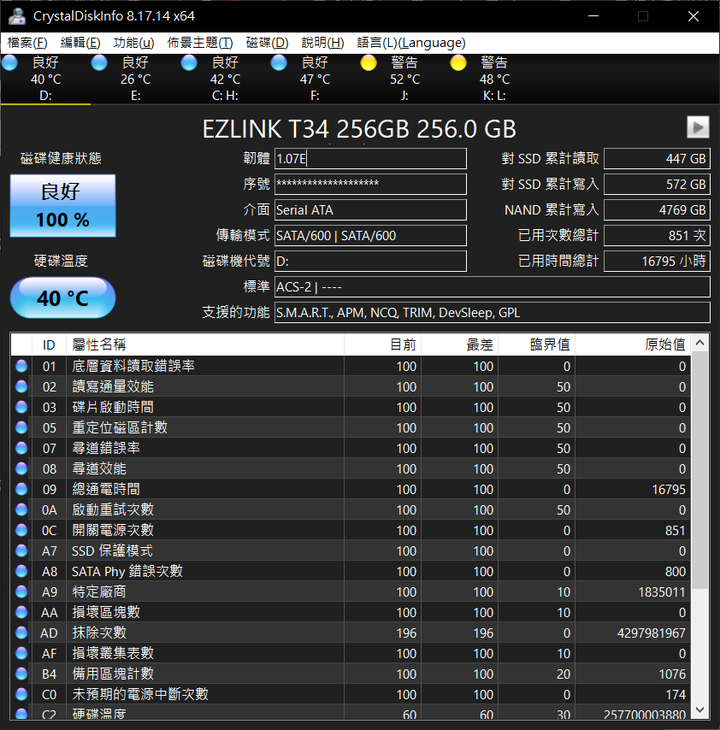Click the transfer mode field SATA/600 | SATA/600
Screen dimensions: 720x730
[x=370, y=236]
